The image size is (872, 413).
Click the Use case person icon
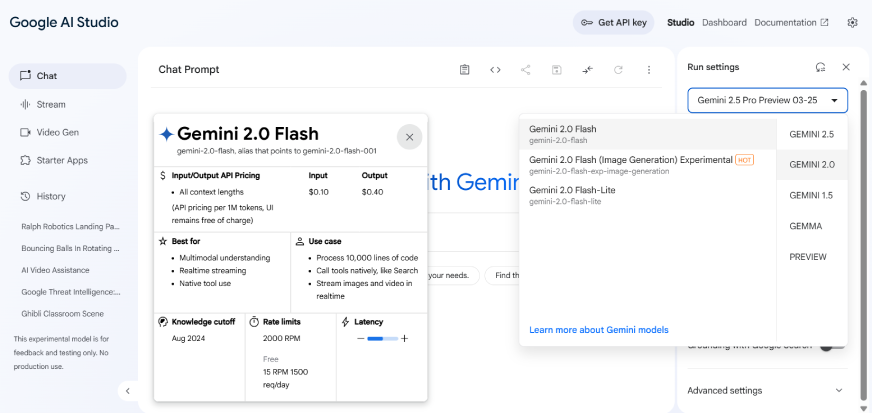coord(300,242)
